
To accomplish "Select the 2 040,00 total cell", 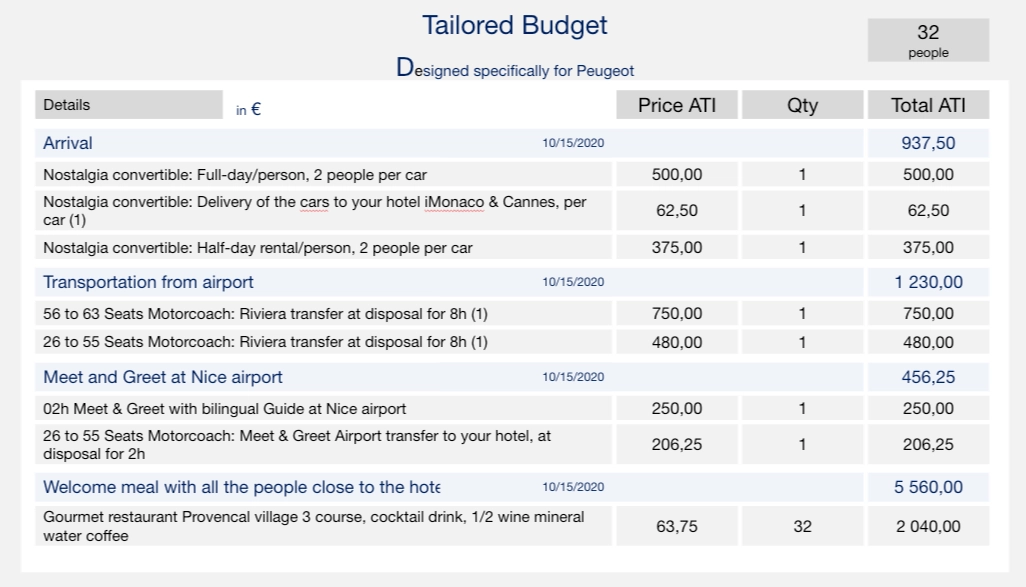I will tap(928, 526).
